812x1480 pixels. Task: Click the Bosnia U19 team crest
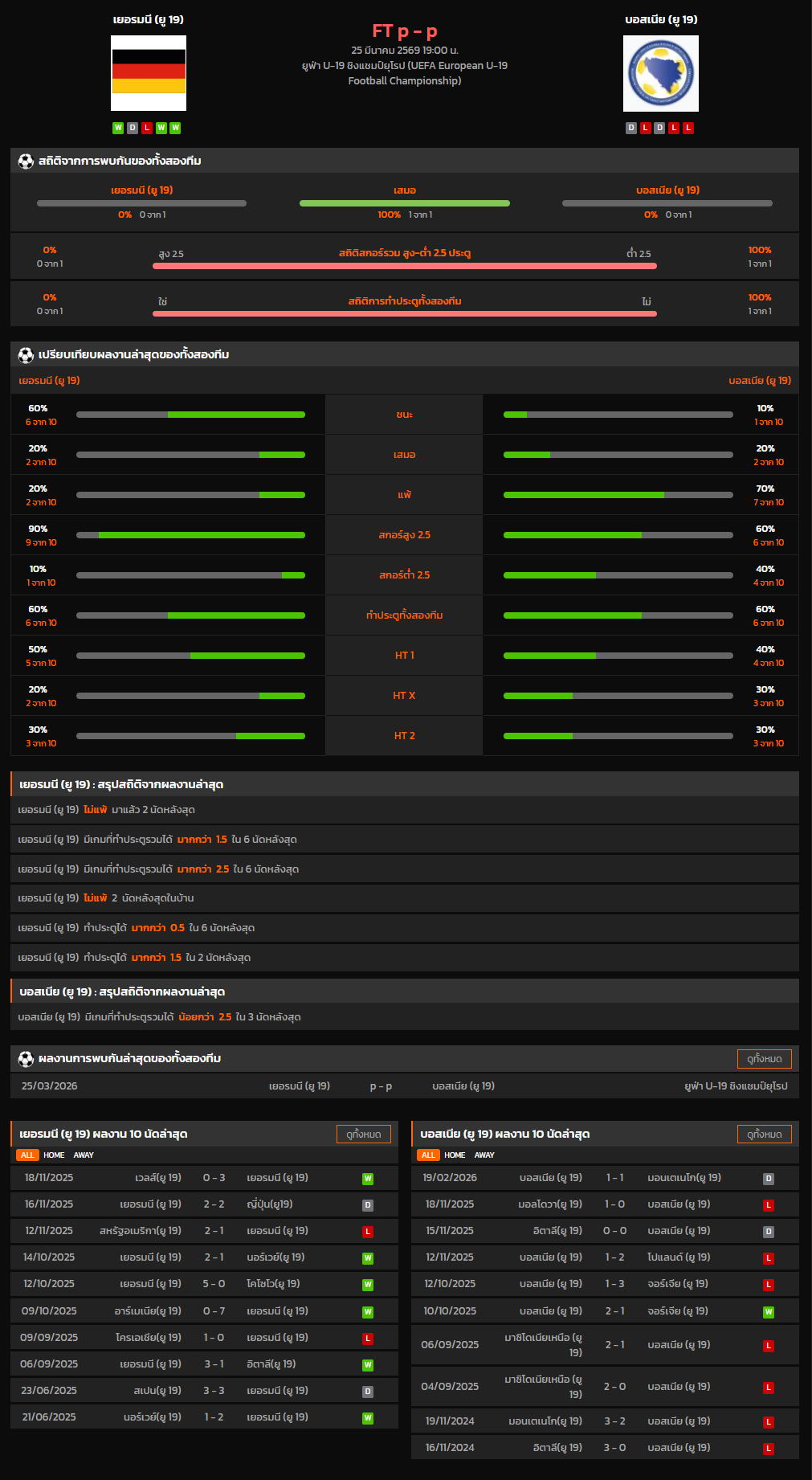[660, 73]
